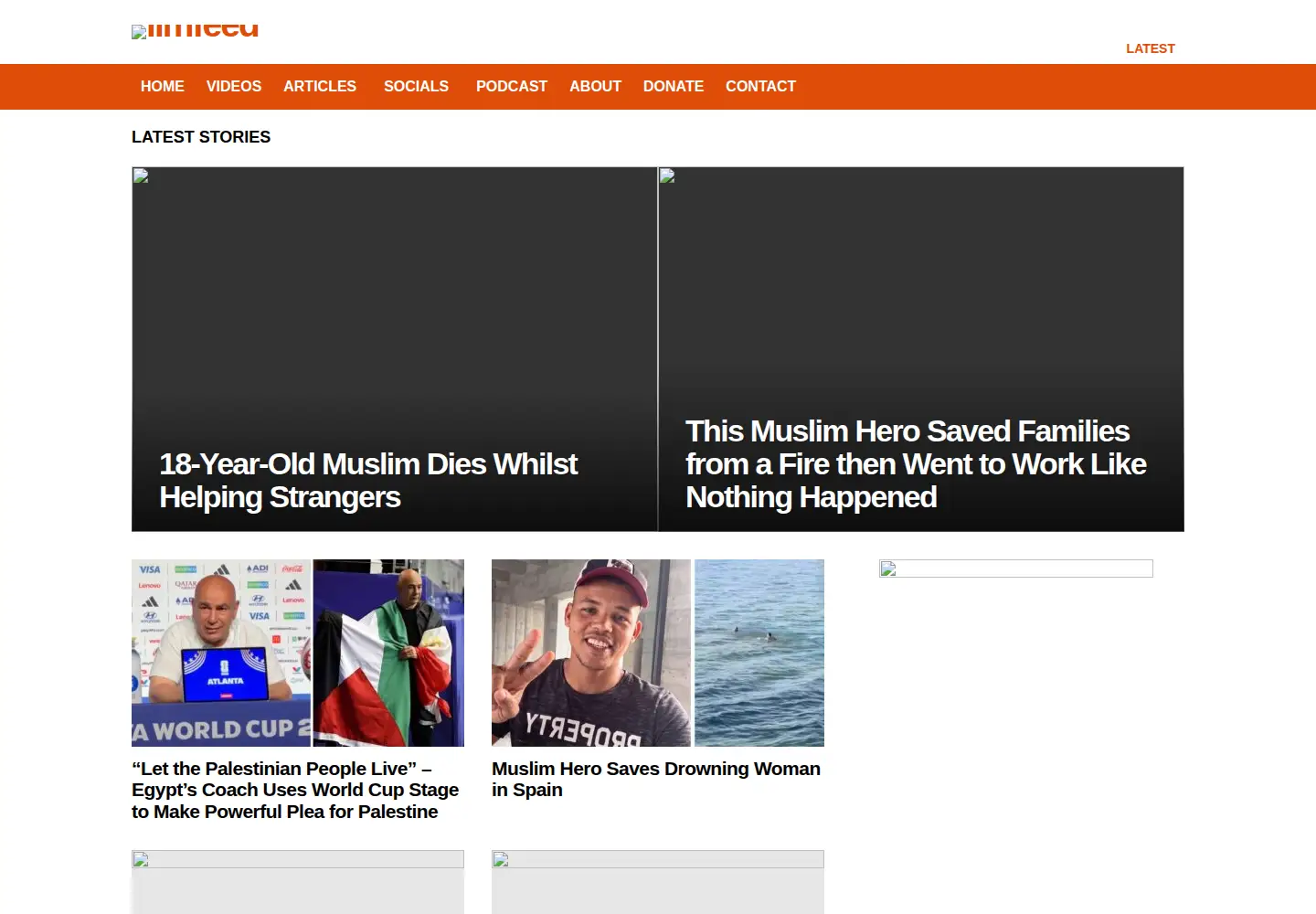Open headline 18-Year-Old Muslim Dies Whilst Helping Strangers
Viewport: 1316px width, 914px height.
(x=368, y=481)
